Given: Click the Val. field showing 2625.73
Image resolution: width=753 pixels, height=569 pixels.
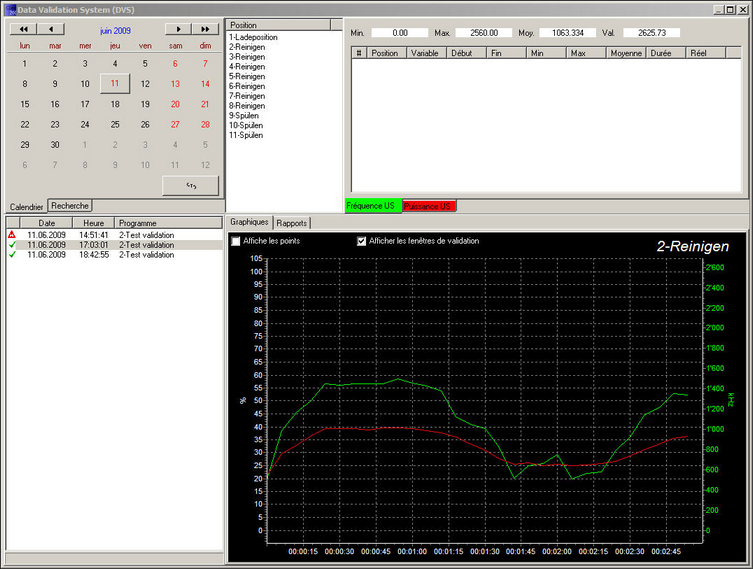Looking at the screenshot, I should (652, 33).
